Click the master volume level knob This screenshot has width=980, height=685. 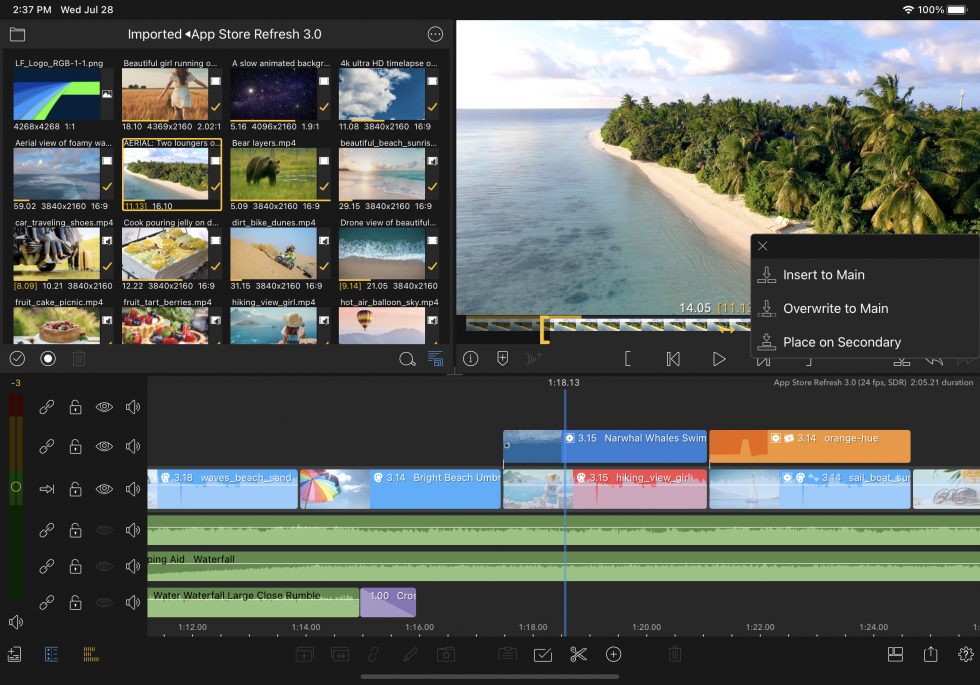[15, 487]
